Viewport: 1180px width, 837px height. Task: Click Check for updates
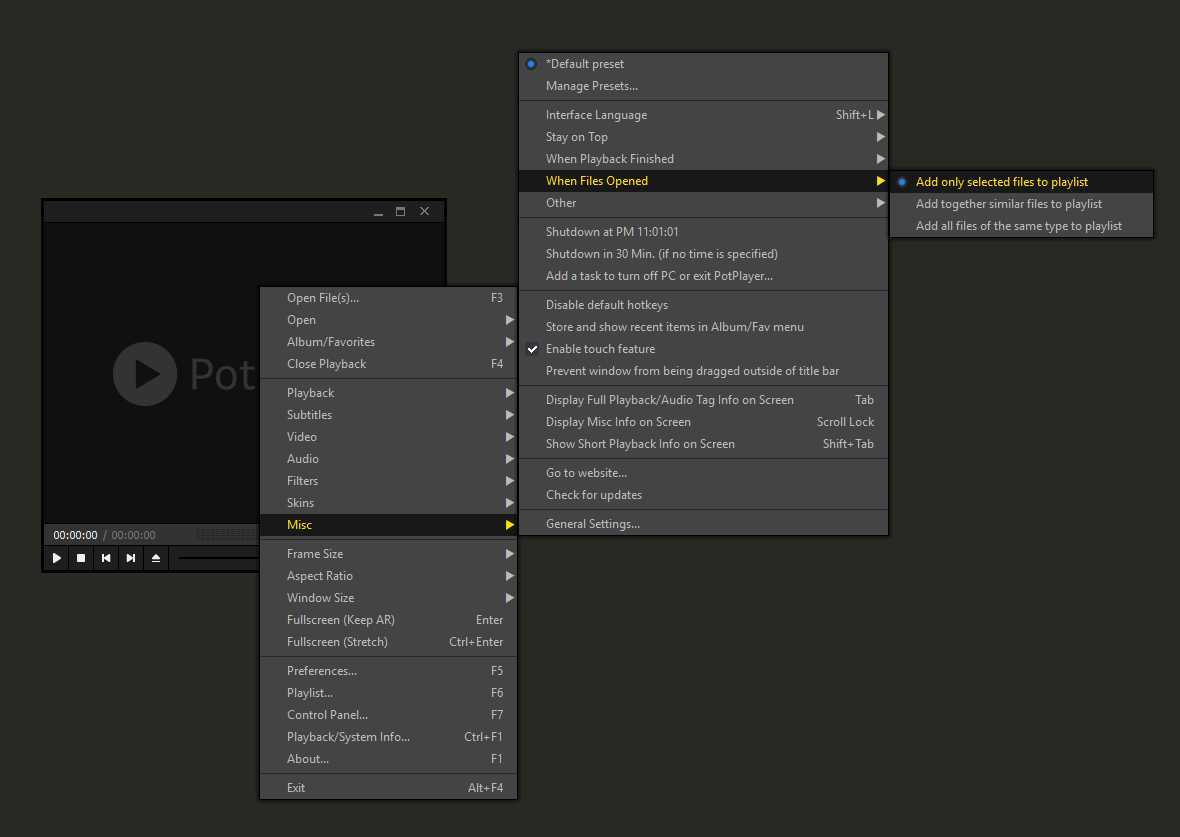tap(704, 495)
